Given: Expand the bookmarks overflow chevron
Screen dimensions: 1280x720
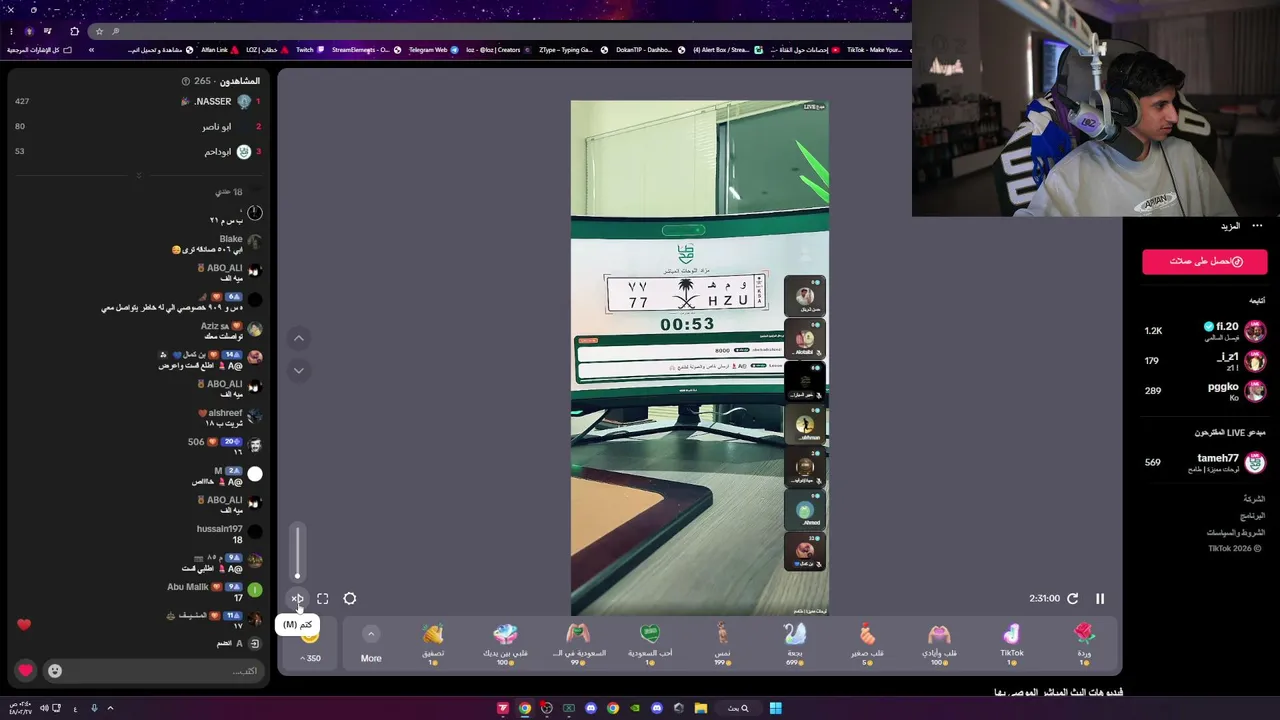Looking at the screenshot, I should (91, 50).
